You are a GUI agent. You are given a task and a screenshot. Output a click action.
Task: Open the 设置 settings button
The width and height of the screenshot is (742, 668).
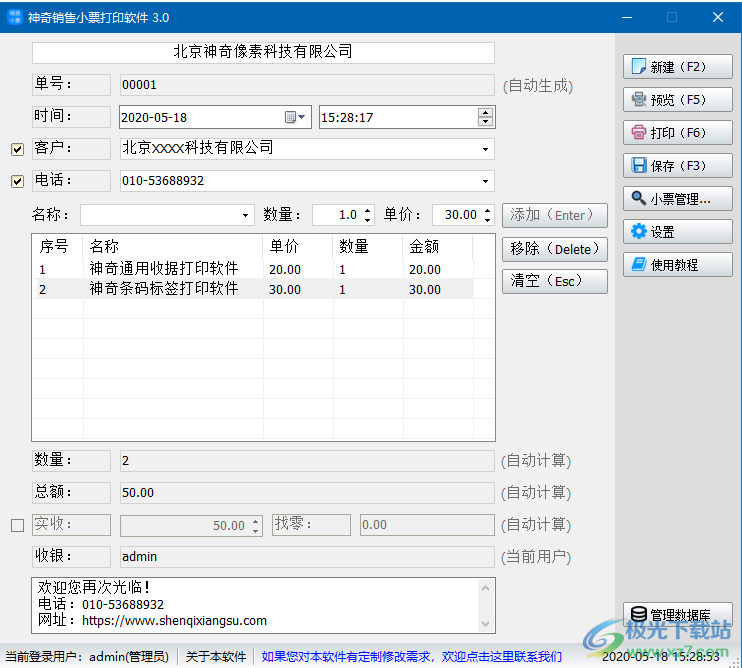[678, 232]
